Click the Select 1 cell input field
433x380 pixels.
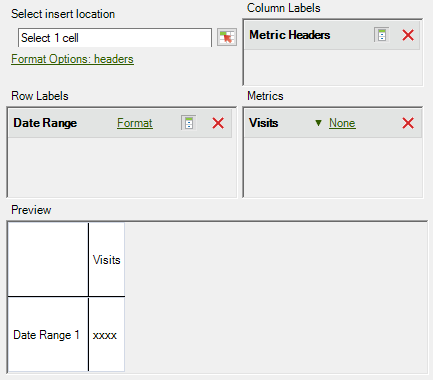point(115,38)
